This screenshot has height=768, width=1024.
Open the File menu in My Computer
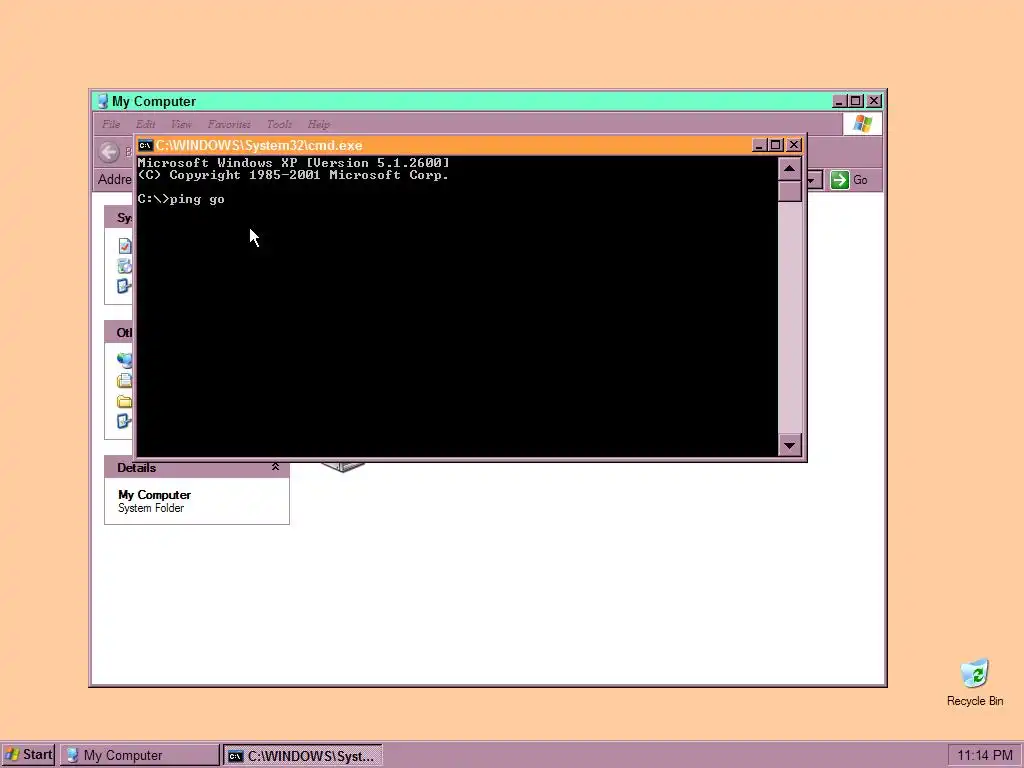111,124
